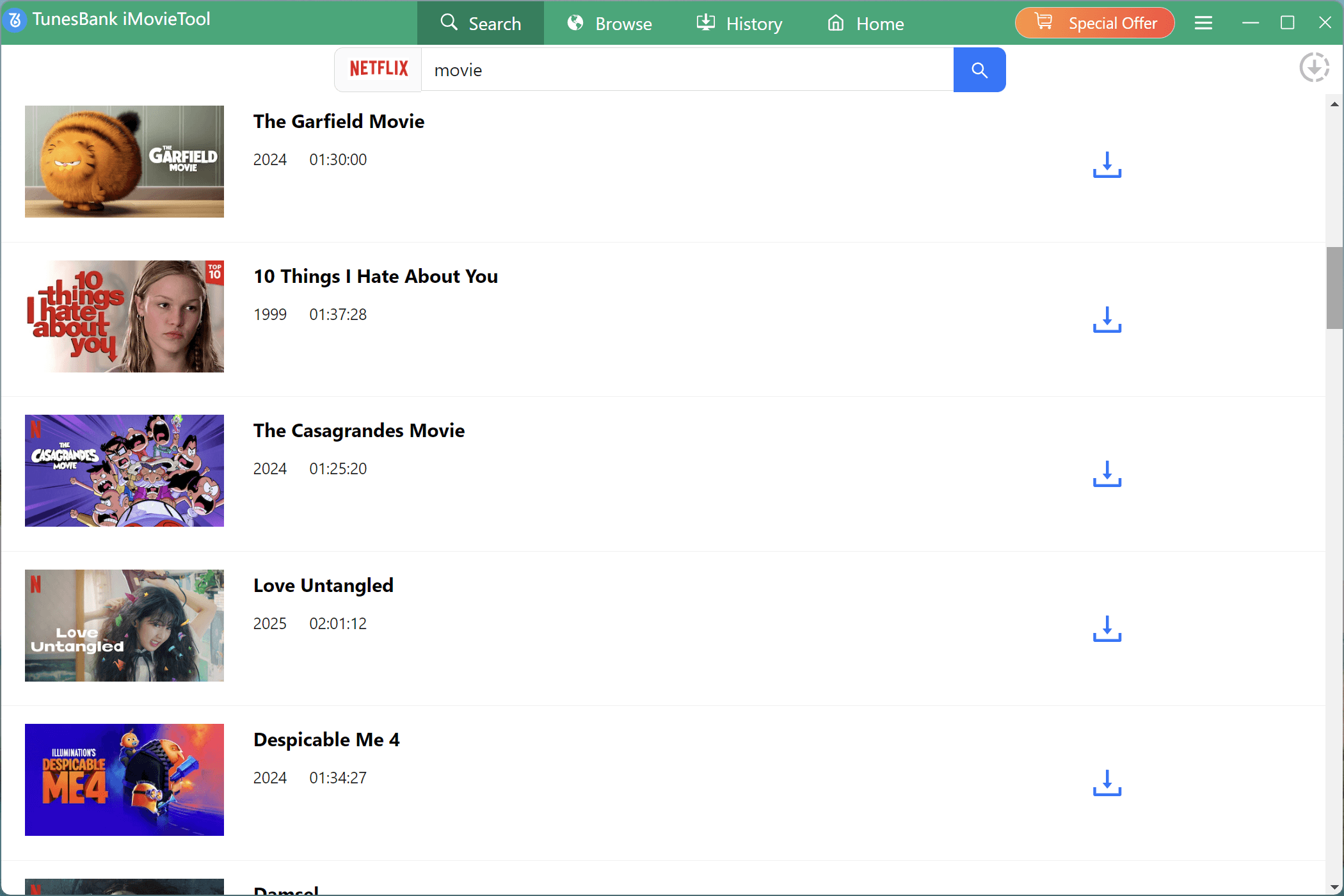Click the title 10 Things I Hate About You

[x=376, y=276]
